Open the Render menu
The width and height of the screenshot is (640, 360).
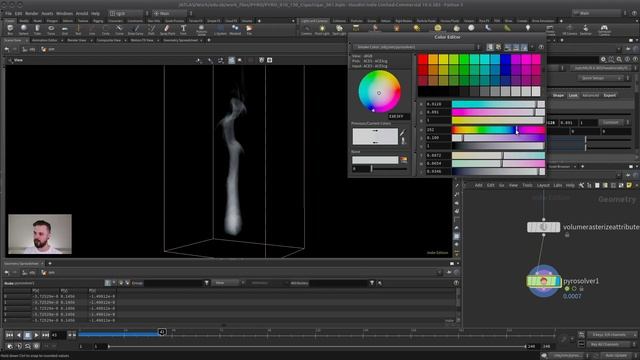32,13
